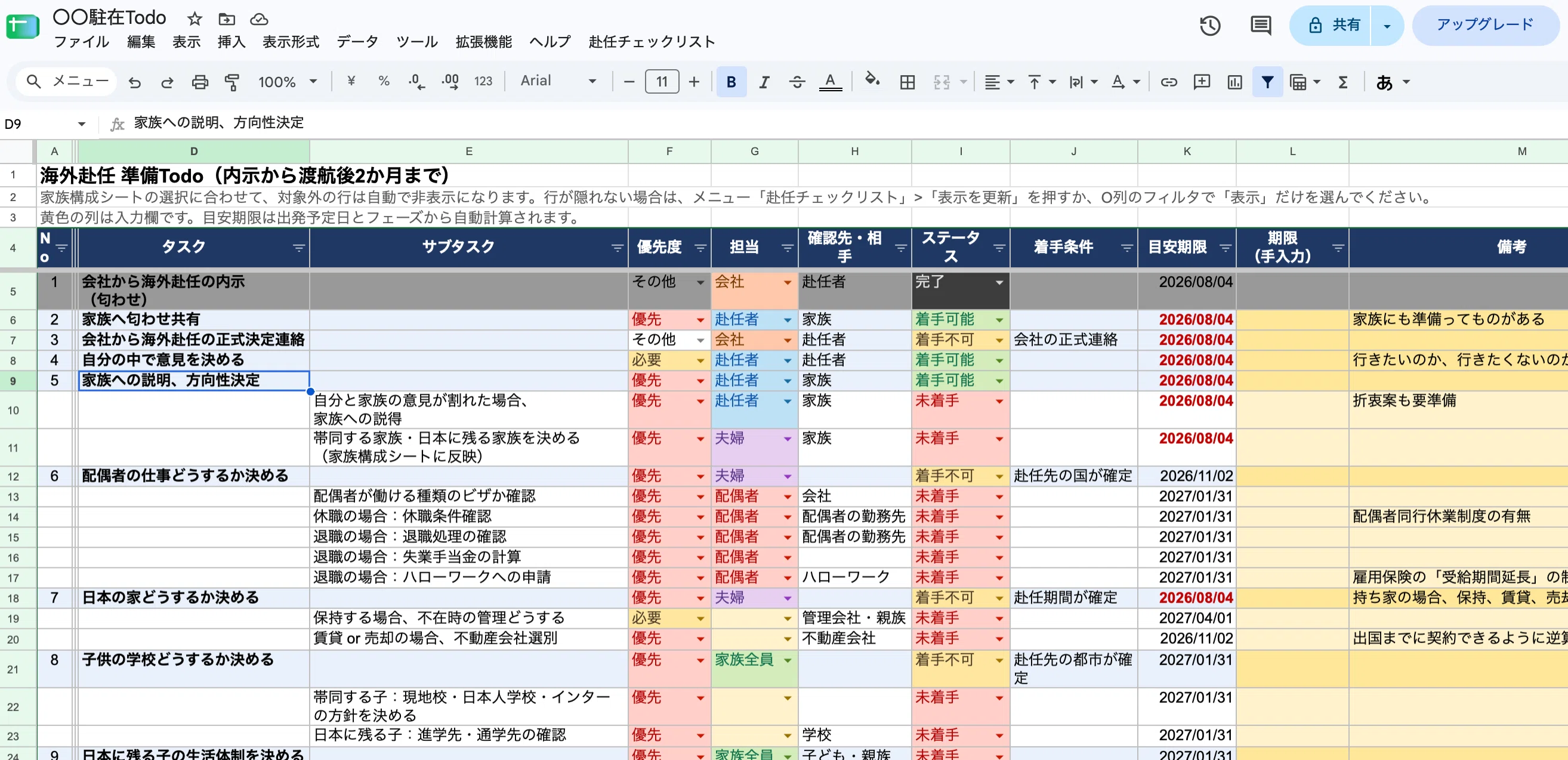Viewport: 1568px width, 760px height.
Task: Click the アップグレード button
Action: [1484, 25]
